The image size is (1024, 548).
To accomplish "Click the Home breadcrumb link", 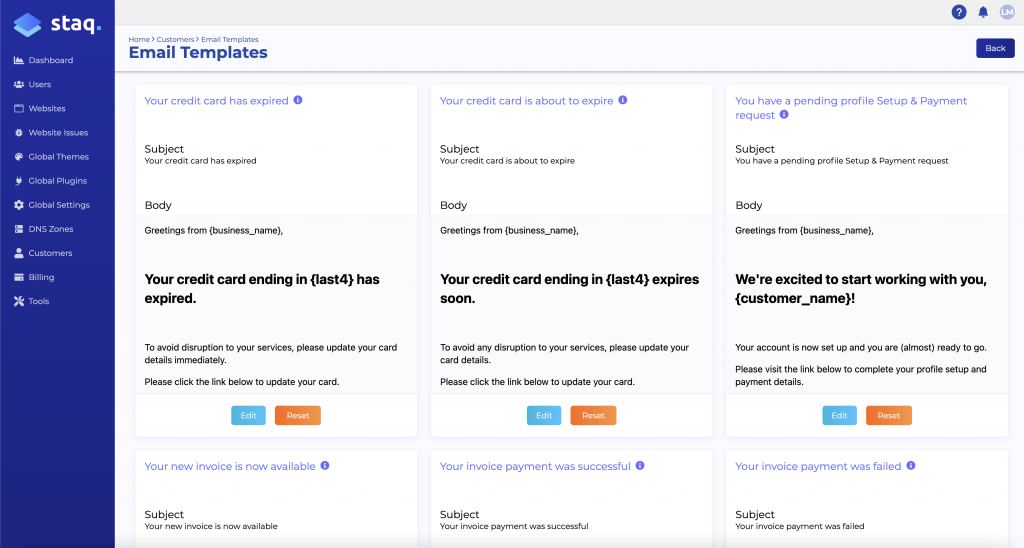I will (138, 39).
